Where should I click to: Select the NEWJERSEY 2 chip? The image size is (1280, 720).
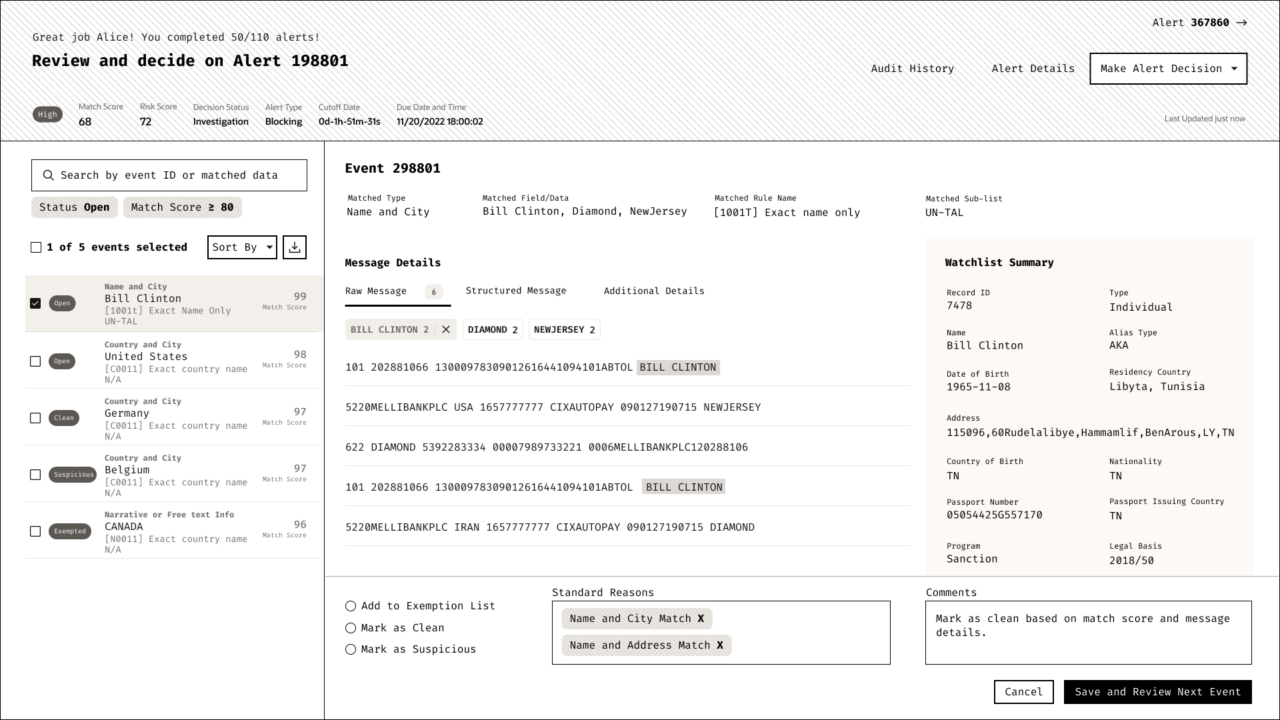point(564,329)
